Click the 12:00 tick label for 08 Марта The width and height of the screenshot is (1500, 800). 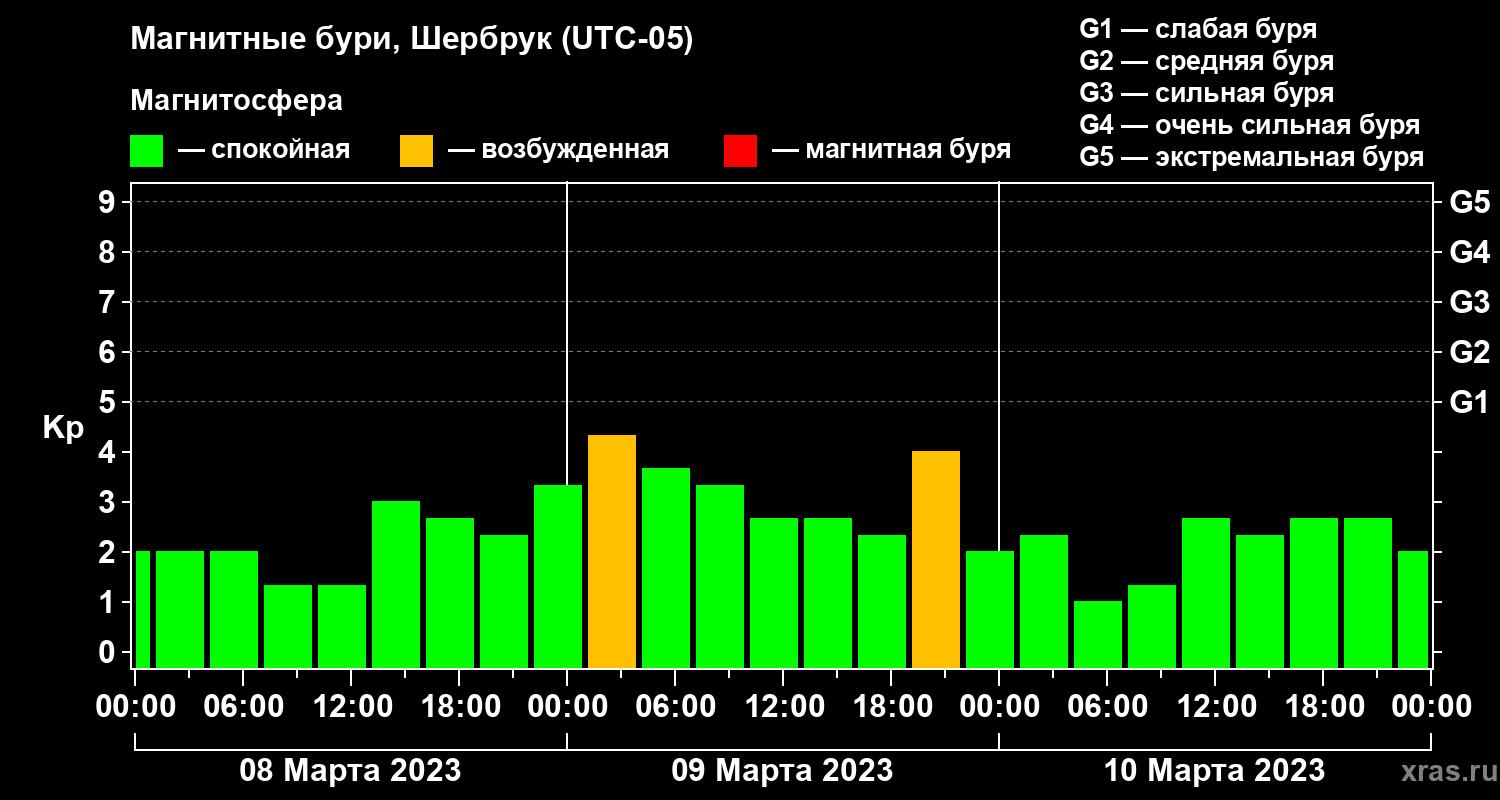[x=351, y=706]
